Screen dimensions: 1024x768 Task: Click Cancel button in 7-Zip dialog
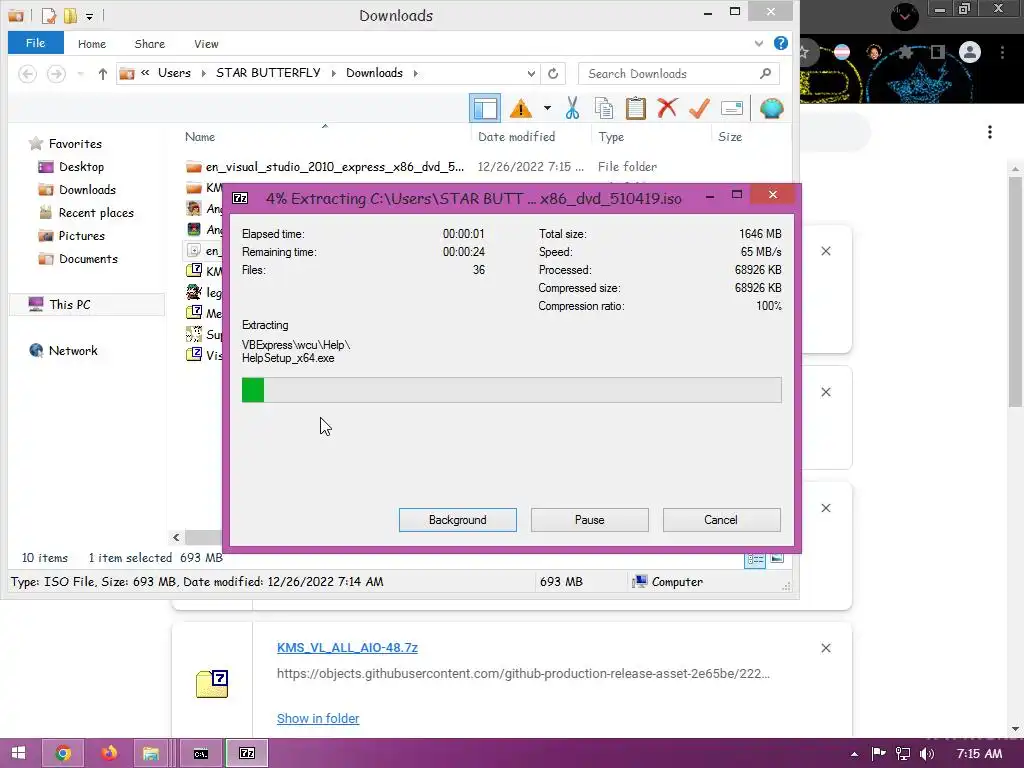721,520
